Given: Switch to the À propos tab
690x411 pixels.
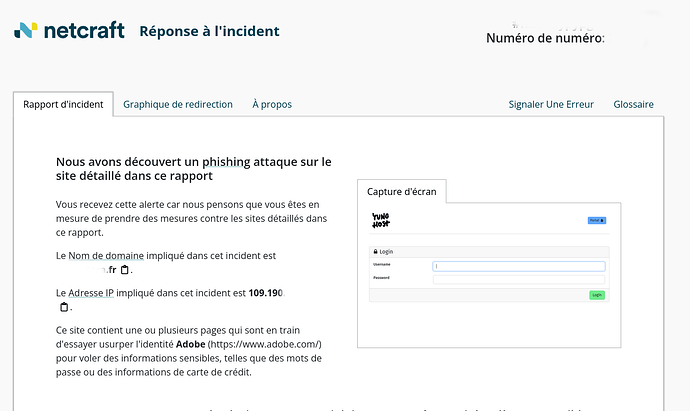Looking at the screenshot, I should 272,104.
